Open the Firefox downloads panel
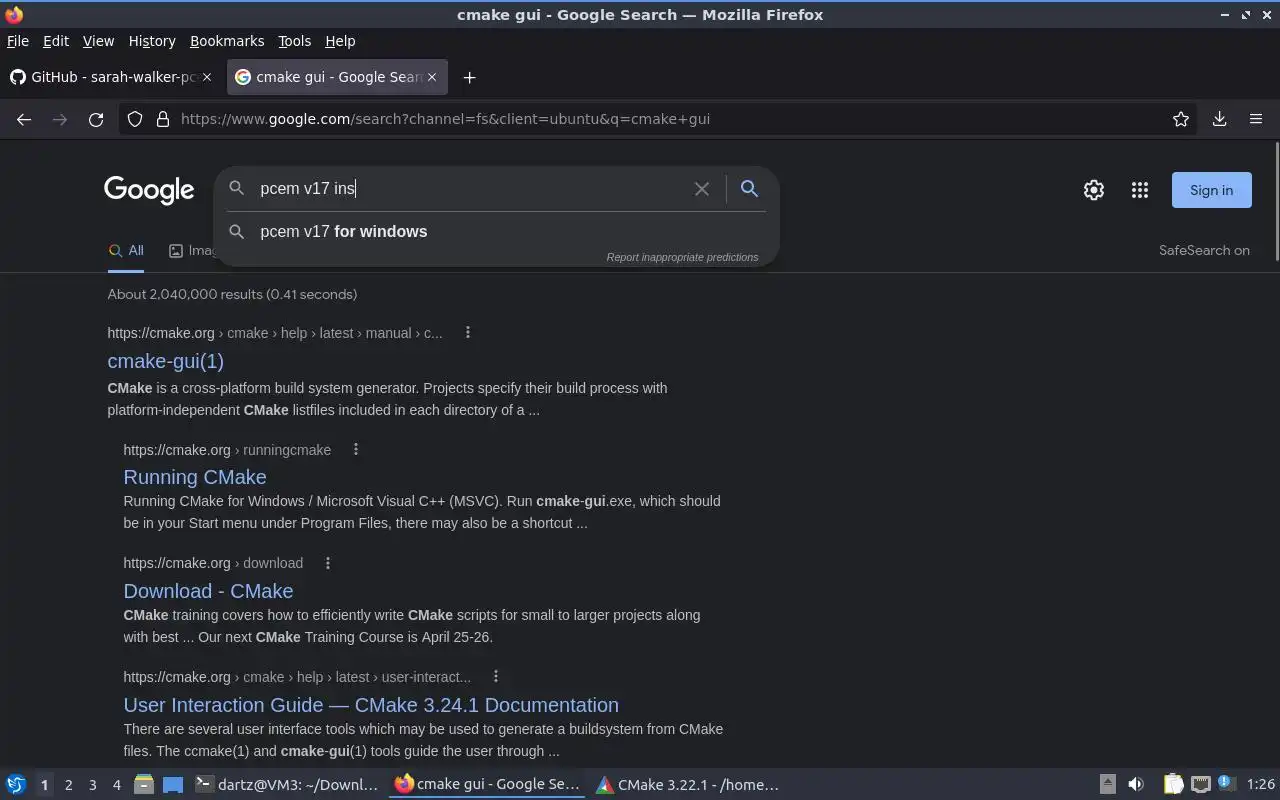Image resolution: width=1280 pixels, height=800 pixels. (1219, 119)
